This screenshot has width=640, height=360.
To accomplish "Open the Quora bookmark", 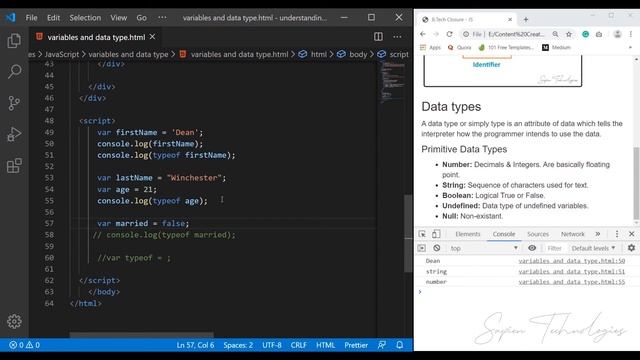I will tap(460, 47).
